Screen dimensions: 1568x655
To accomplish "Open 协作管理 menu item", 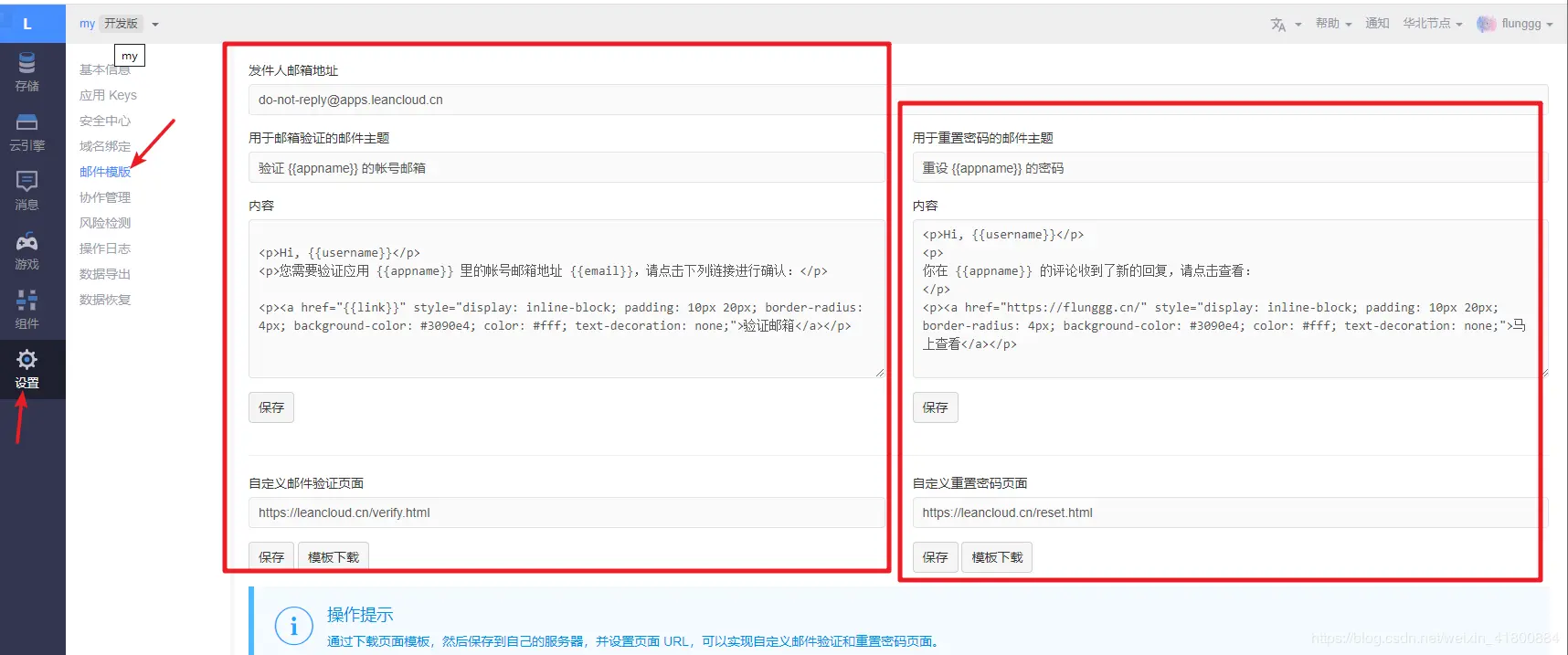I will 105,197.
